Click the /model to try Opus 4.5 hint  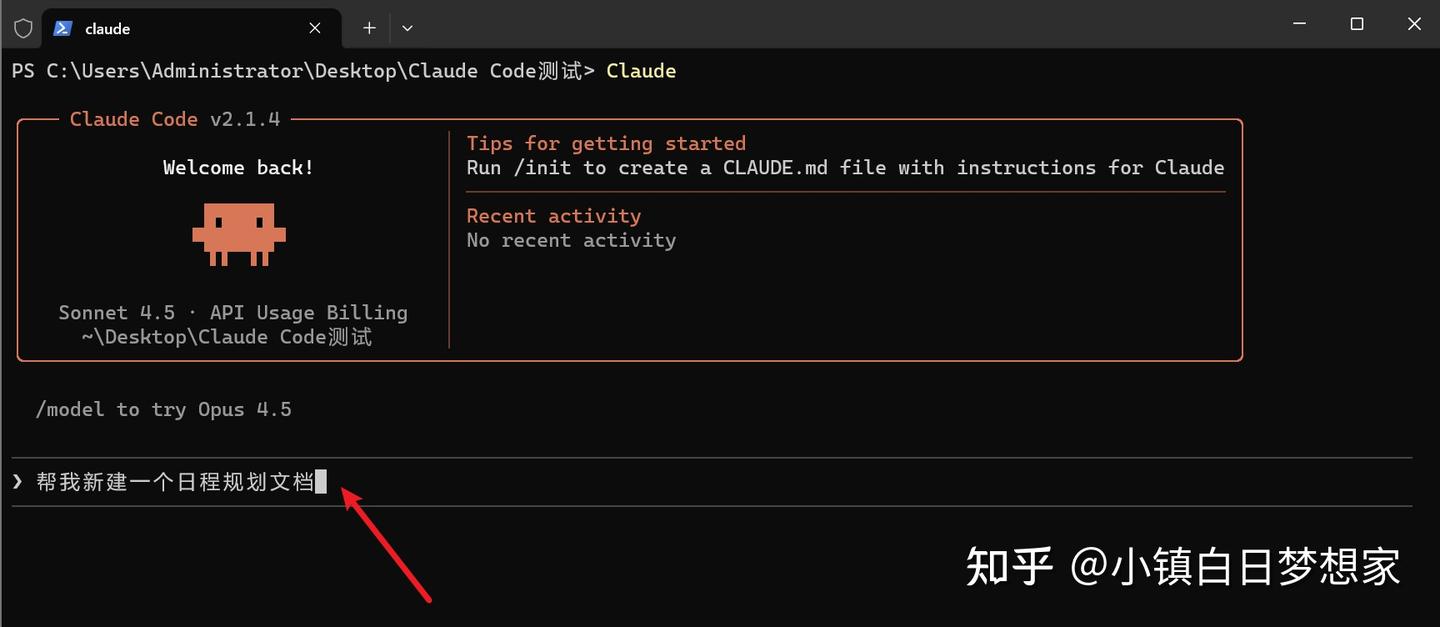163,409
